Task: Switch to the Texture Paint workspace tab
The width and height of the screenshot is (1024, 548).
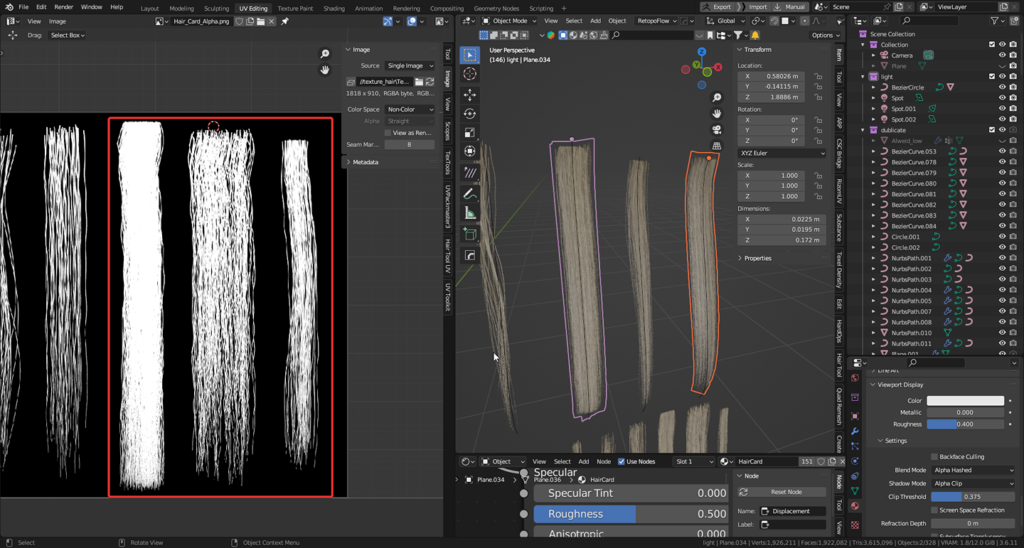Action: pyautogui.click(x=295, y=7)
